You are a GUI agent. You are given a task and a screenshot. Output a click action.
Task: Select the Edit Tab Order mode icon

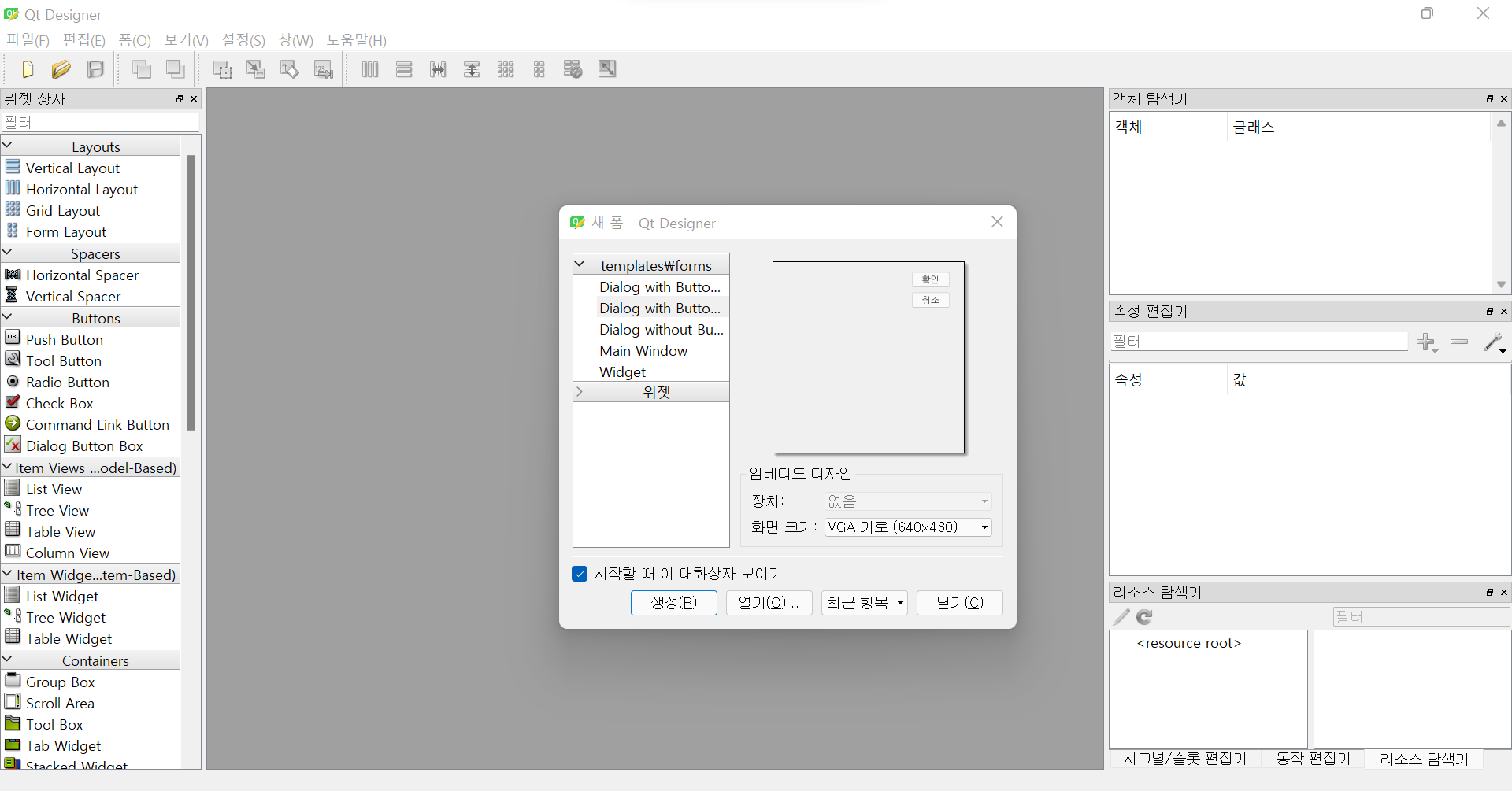[324, 69]
